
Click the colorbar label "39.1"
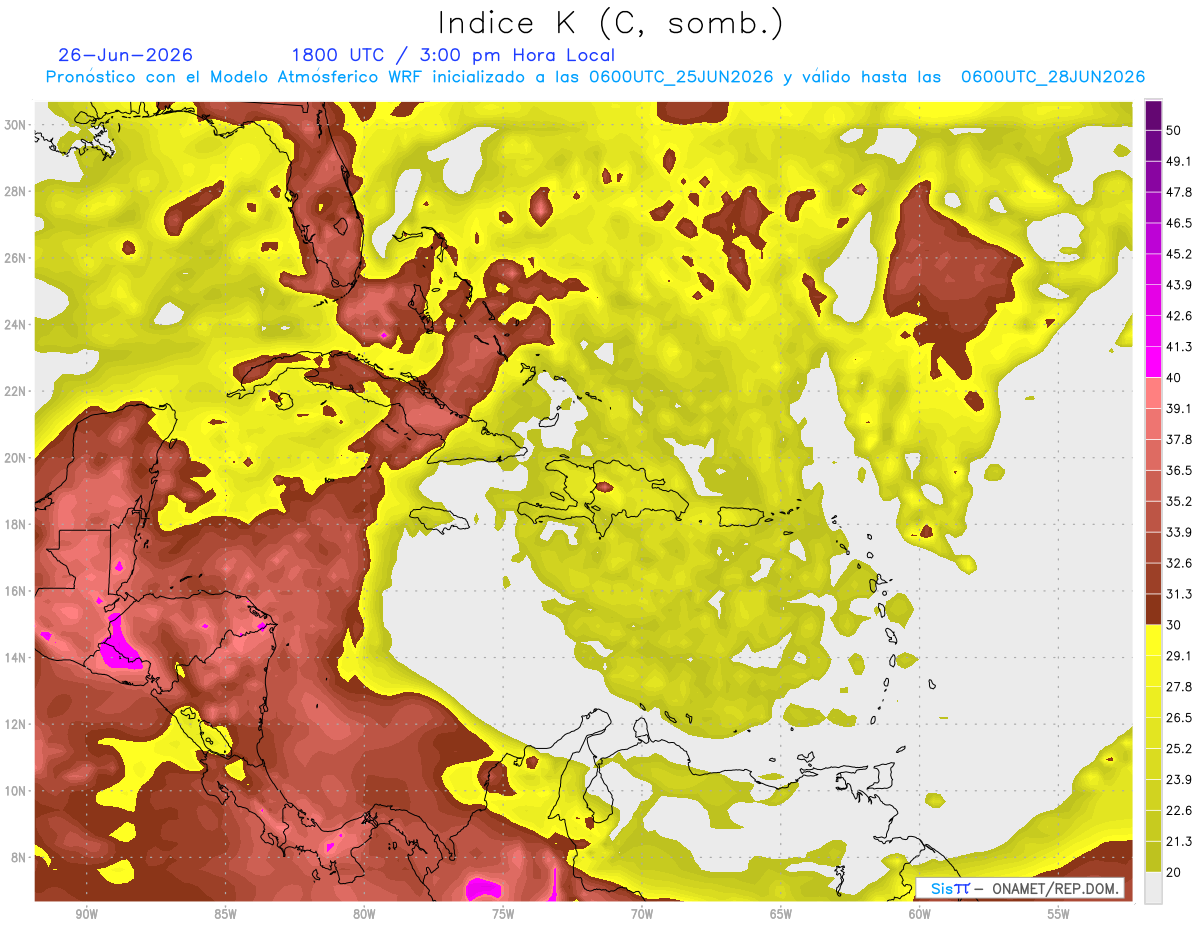[x=1179, y=408]
